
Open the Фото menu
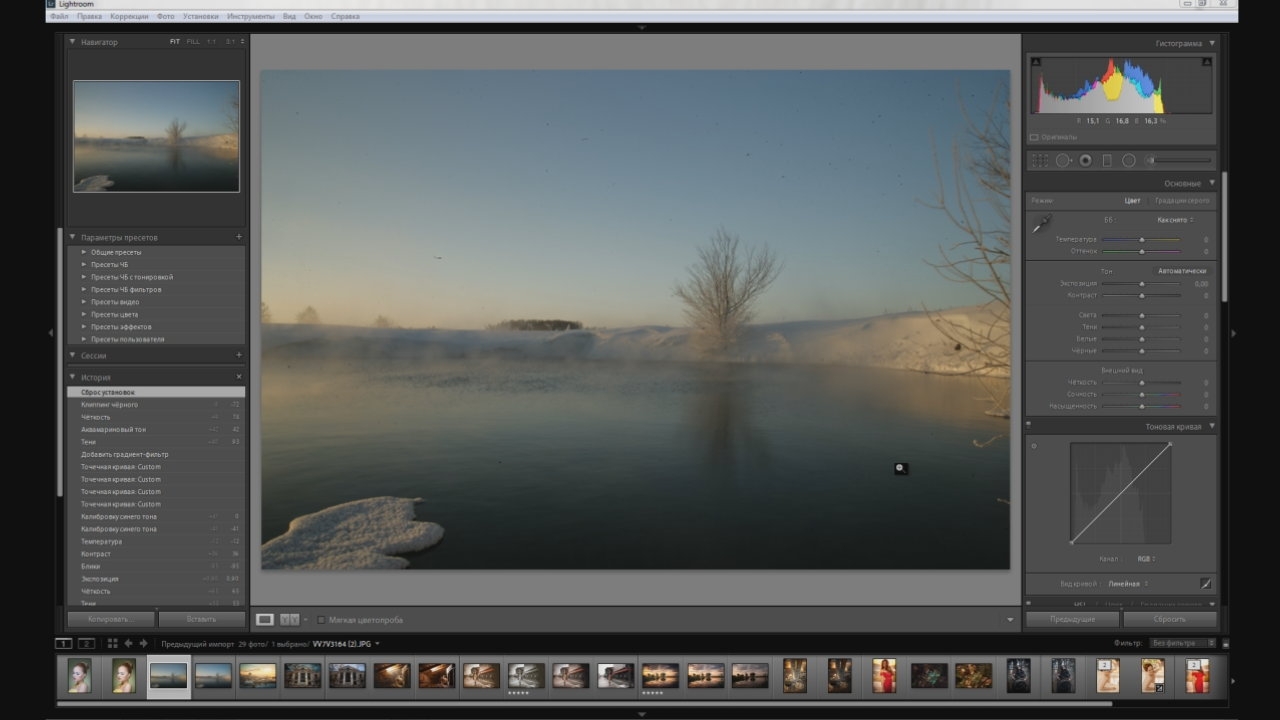[x=165, y=16]
